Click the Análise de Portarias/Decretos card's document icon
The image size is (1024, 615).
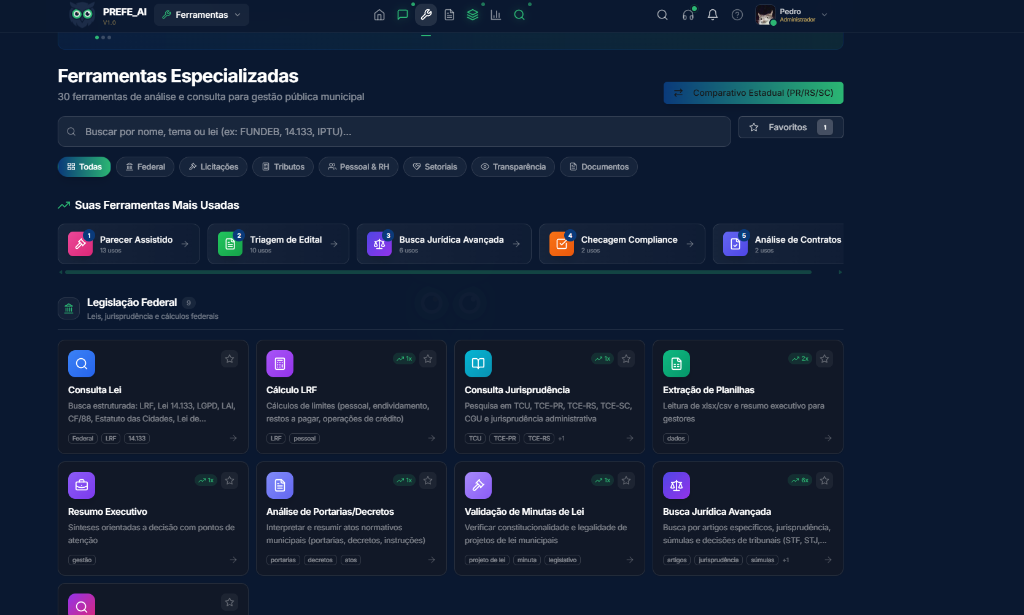point(280,485)
